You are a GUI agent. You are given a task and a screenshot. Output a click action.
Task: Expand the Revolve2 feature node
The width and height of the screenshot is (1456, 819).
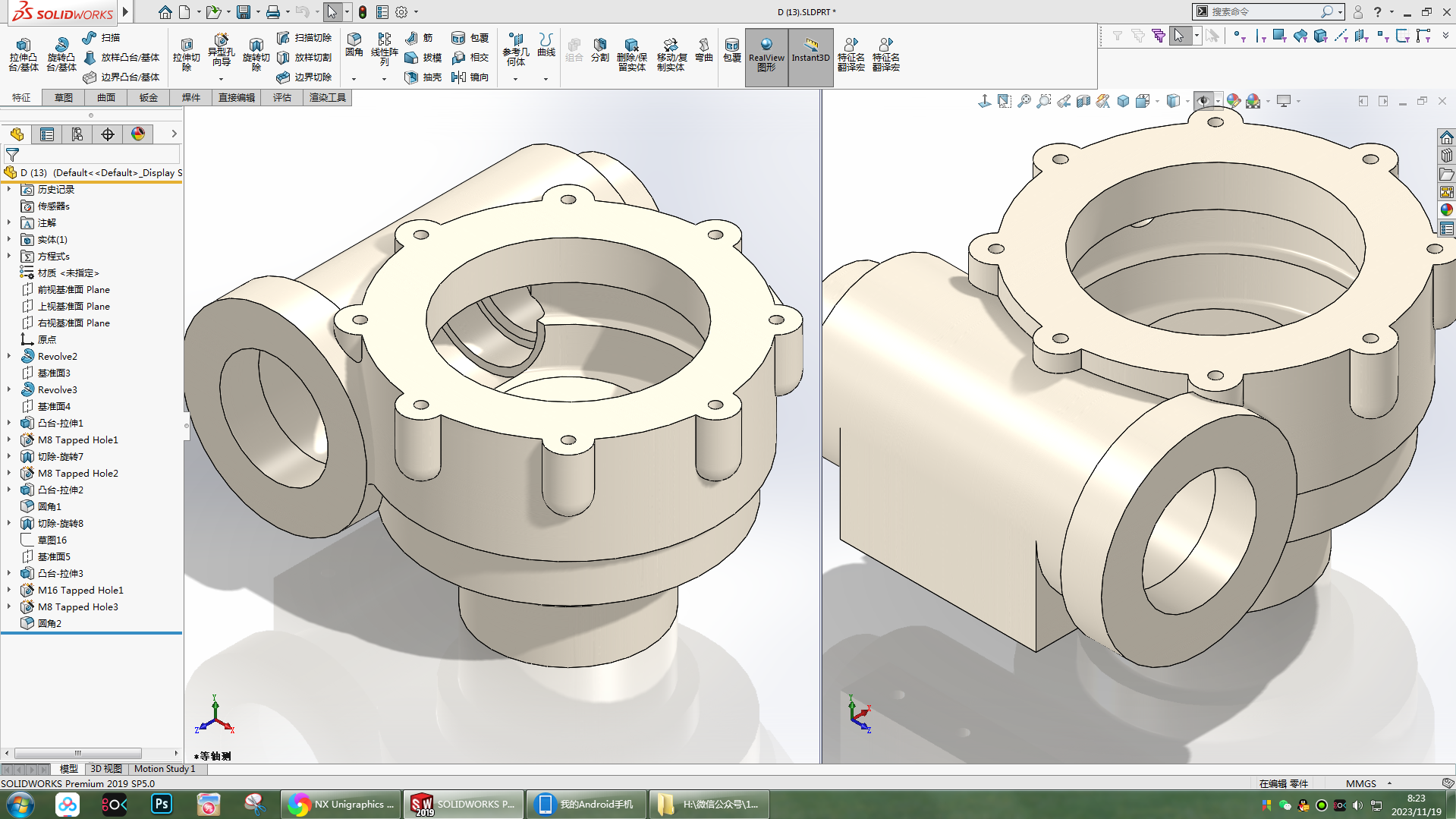(9, 356)
